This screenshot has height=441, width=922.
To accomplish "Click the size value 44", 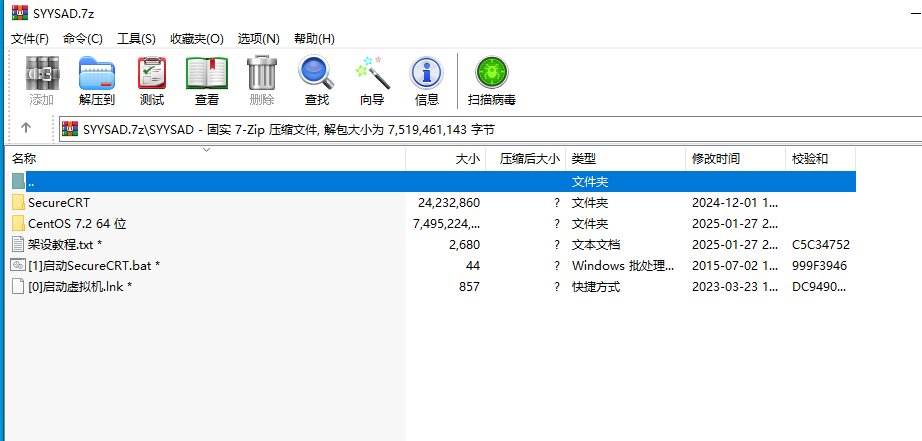I will coord(473,266).
